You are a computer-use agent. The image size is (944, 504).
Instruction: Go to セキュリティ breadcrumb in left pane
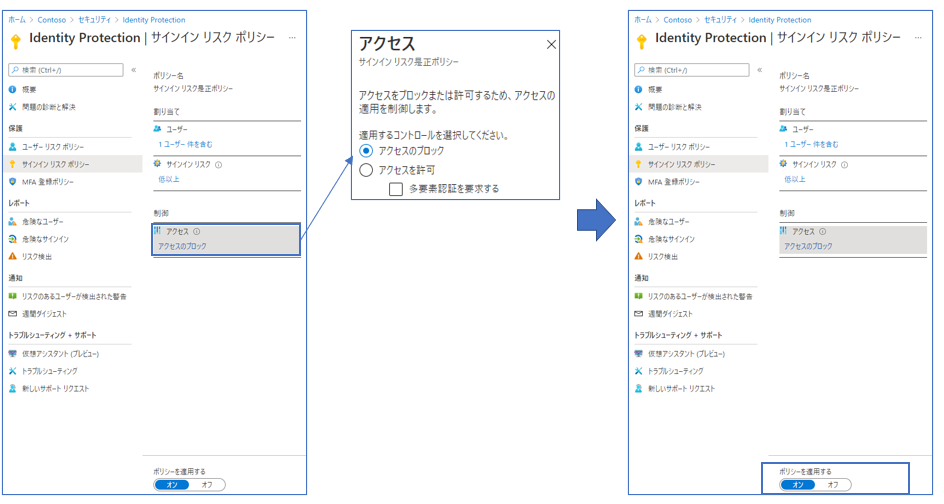pos(95,20)
